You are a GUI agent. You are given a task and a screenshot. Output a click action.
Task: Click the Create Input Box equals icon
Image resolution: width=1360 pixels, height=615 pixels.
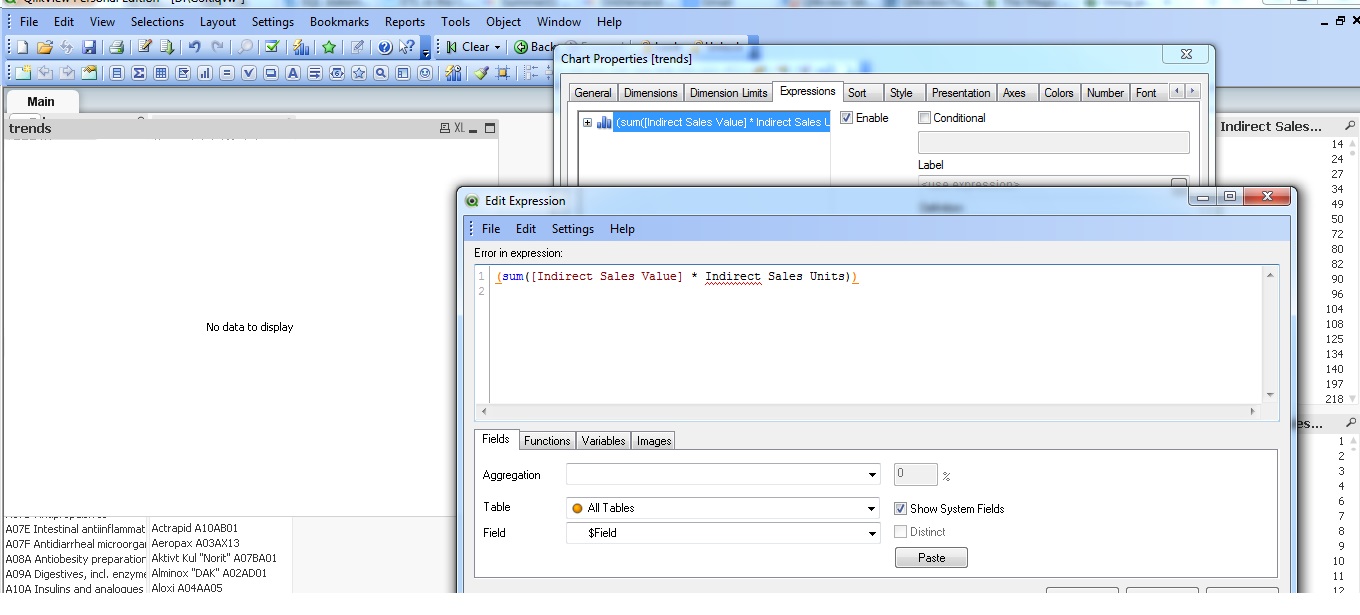pos(227,73)
